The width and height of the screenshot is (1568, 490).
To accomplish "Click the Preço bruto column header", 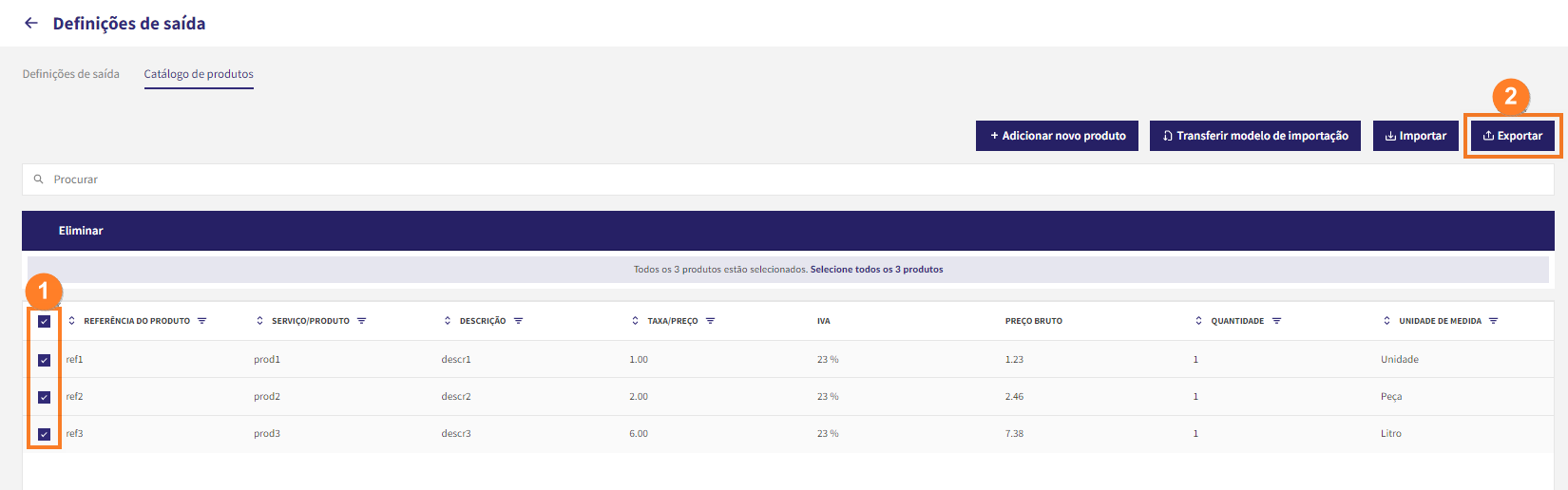I will (x=1034, y=321).
